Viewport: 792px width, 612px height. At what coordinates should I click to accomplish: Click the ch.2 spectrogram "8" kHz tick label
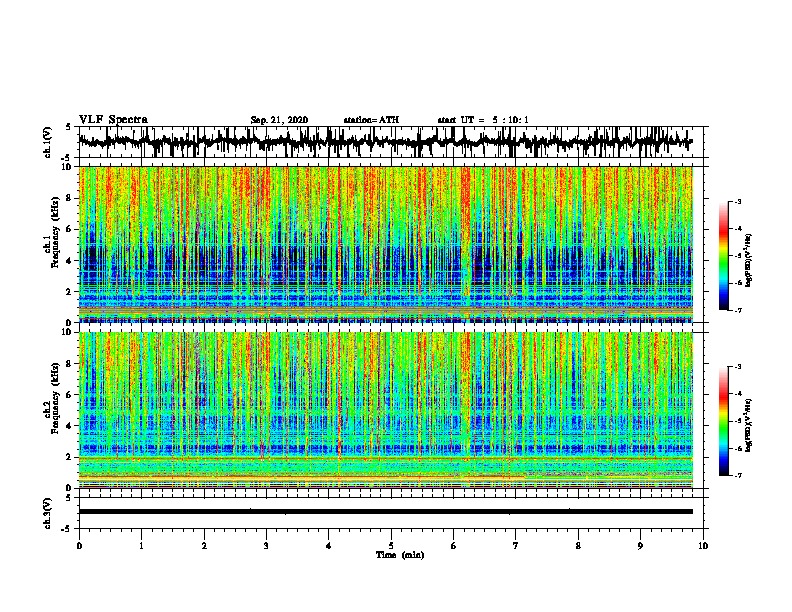point(70,364)
